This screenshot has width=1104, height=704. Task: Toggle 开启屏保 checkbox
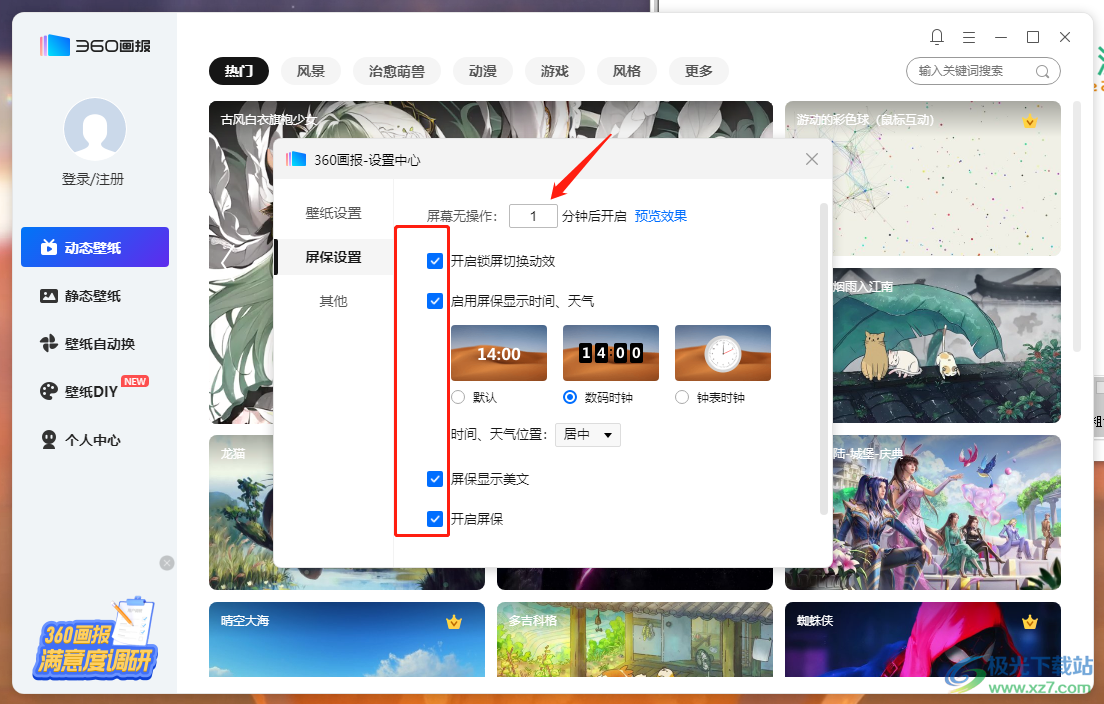(434, 520)
